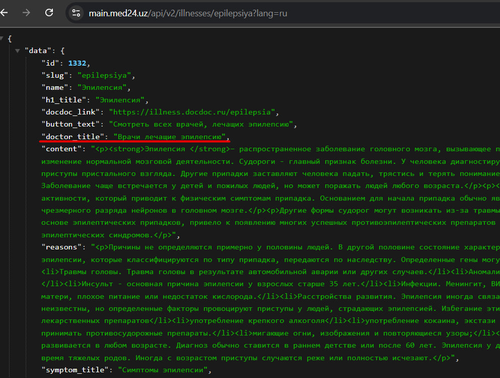Go back with the browser back arrow
500x378 pixels.
[x=4, y=13]
